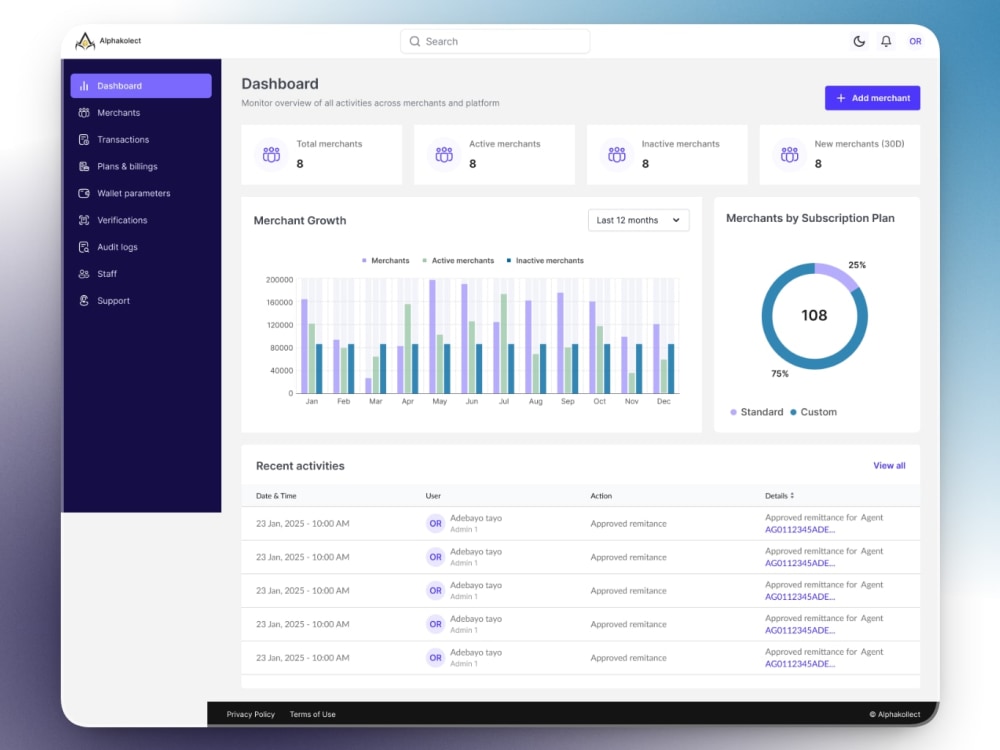Click the User column header
Viewport: 1000px width, 750px height.
coord(433,496)
